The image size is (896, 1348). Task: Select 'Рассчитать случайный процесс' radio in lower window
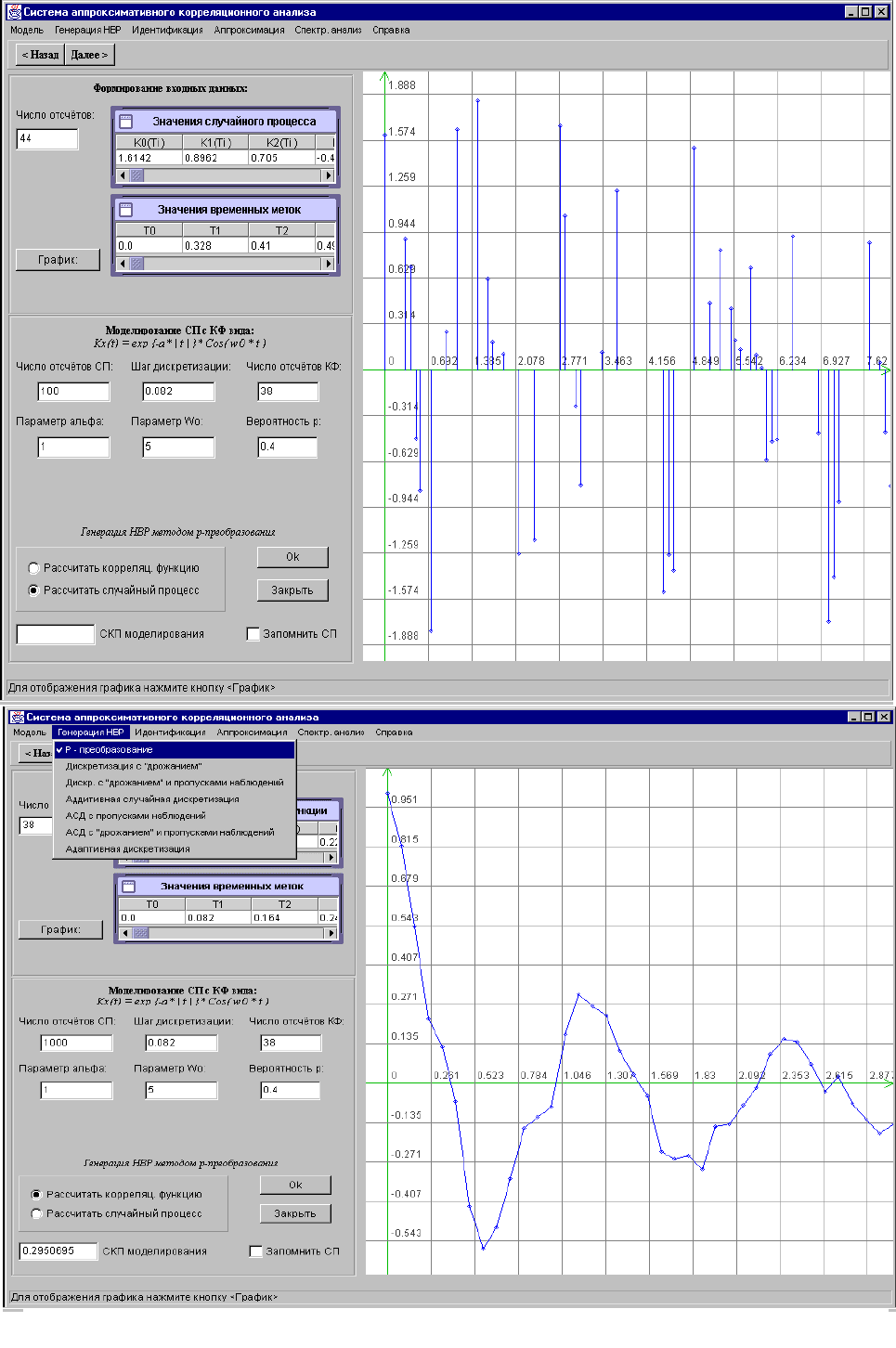(x=37, y=1213)
